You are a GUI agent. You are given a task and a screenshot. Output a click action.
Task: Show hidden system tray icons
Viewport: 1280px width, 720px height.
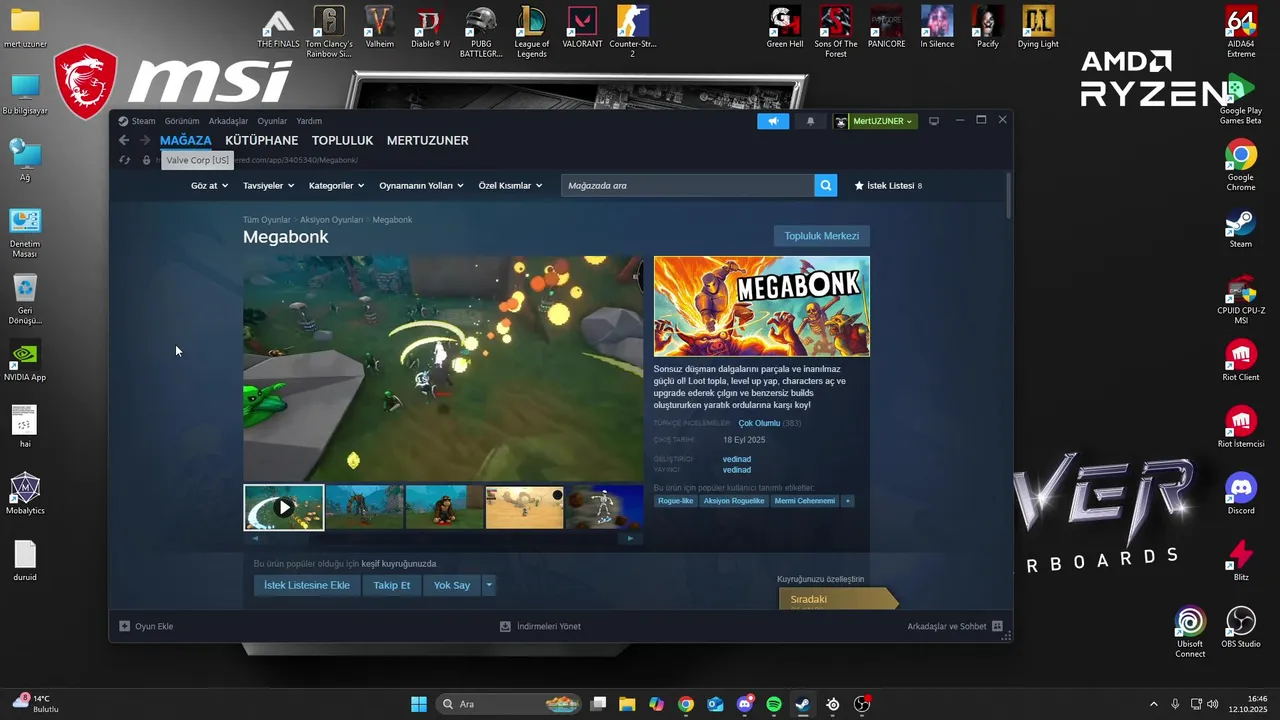tap(1153, 704)
